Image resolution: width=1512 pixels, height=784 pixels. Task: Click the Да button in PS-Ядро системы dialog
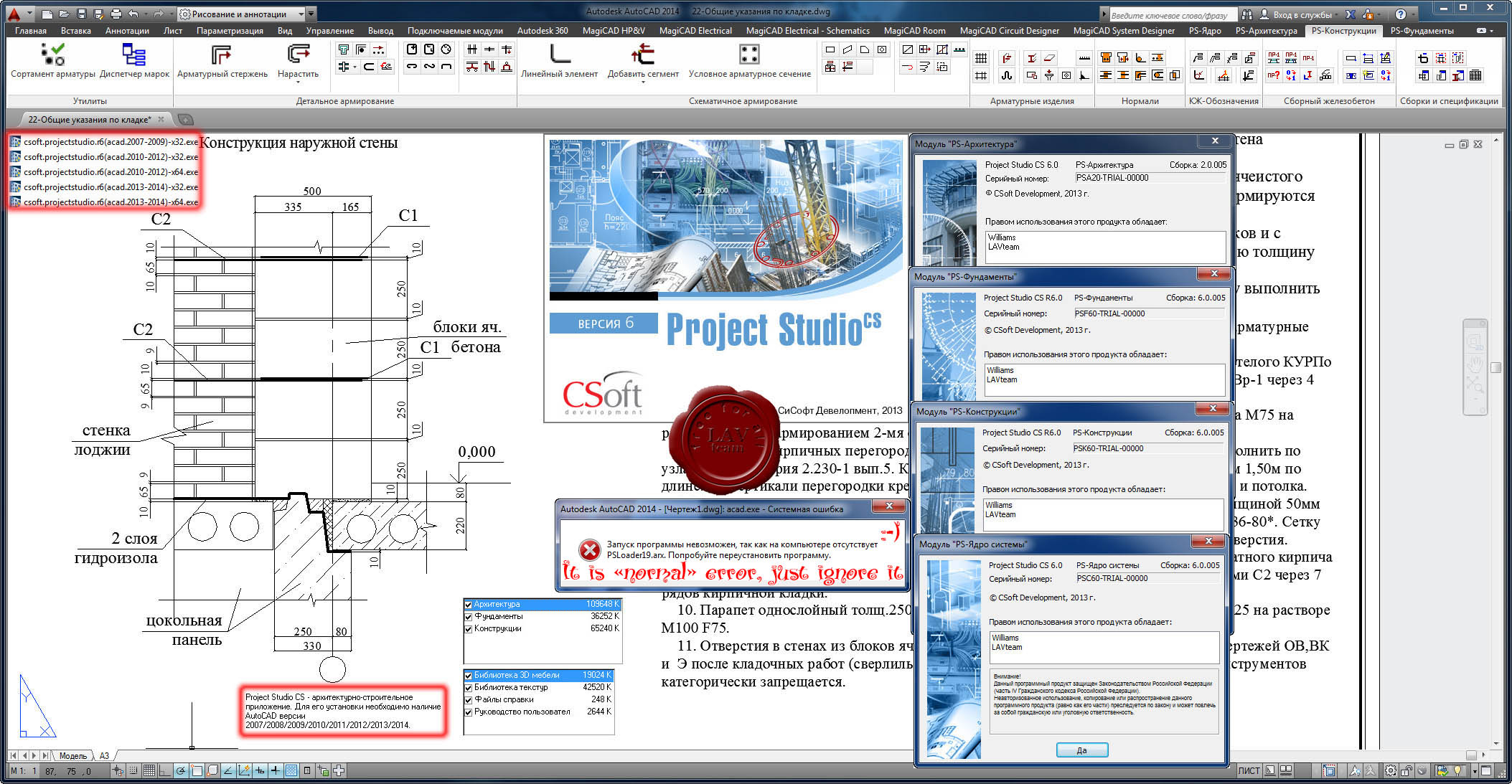point(1081,750)
